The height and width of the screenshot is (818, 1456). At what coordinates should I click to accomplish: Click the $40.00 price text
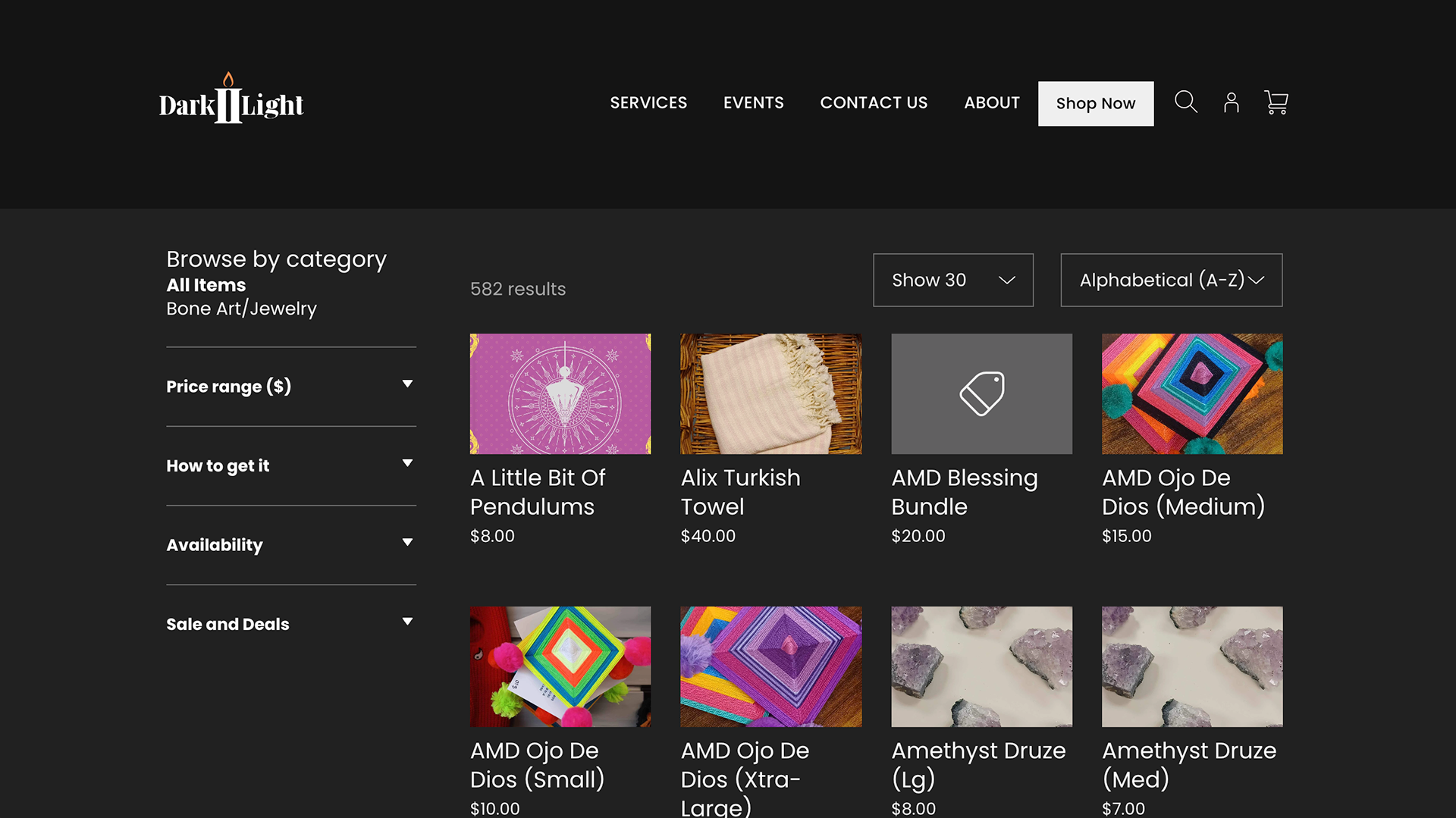click(708, 536)
